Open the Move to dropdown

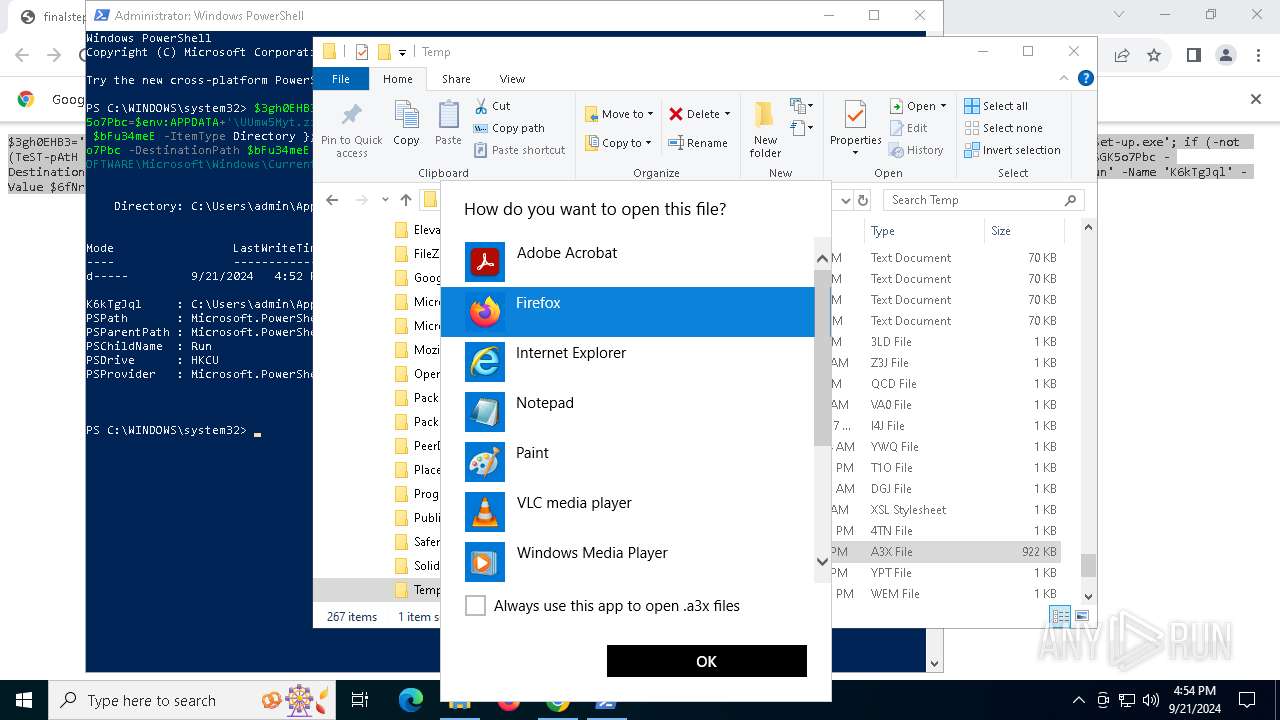click(619, 114)
